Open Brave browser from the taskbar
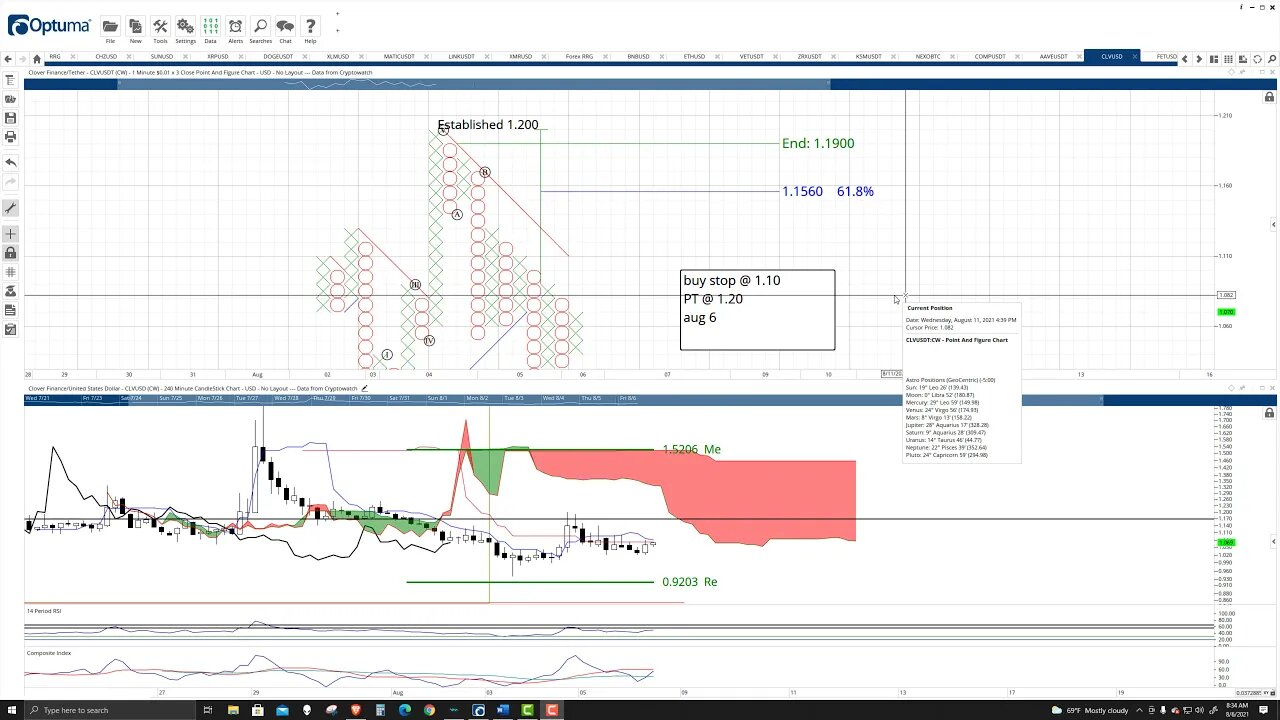The width and height of the screenshot is (1280, 720). click(355, 710)
